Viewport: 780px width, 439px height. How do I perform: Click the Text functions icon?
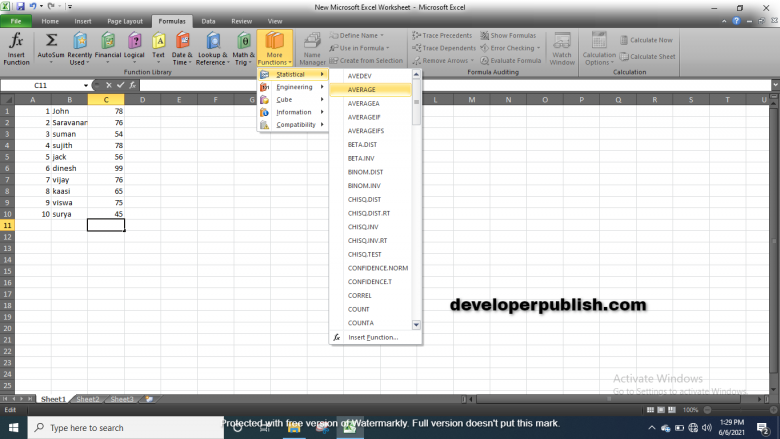pyautogui.click(x=158, y=48)
